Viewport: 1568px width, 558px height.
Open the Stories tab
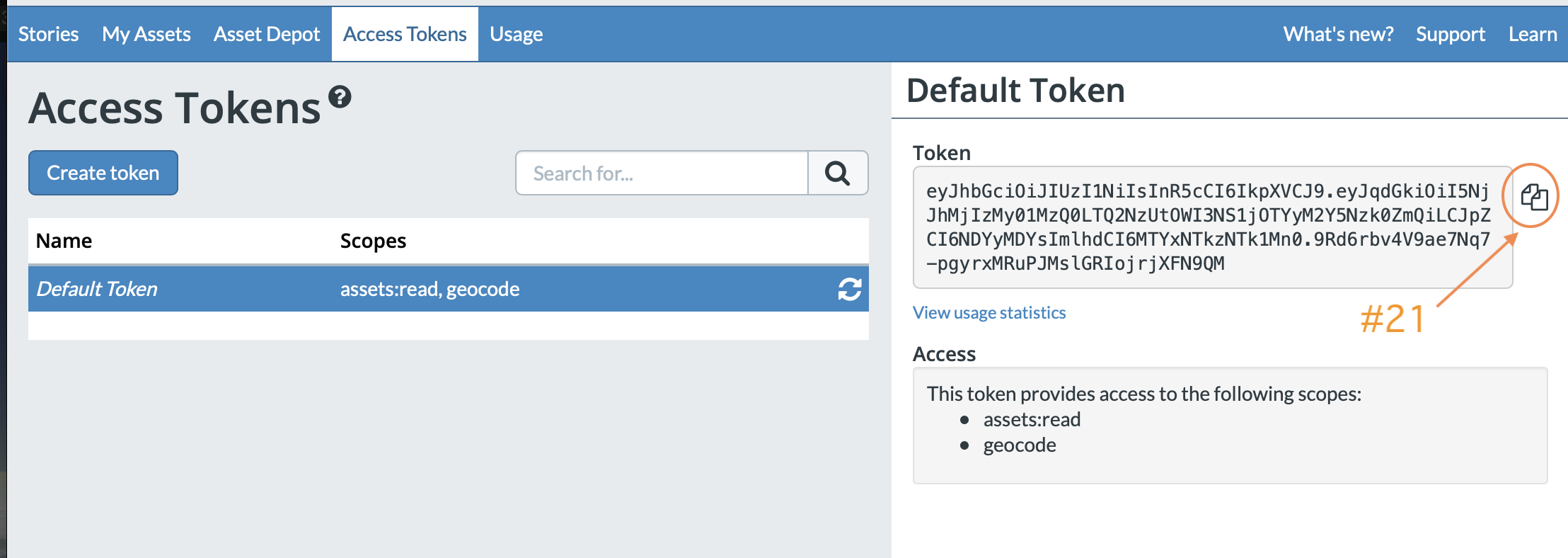(48, 34)
